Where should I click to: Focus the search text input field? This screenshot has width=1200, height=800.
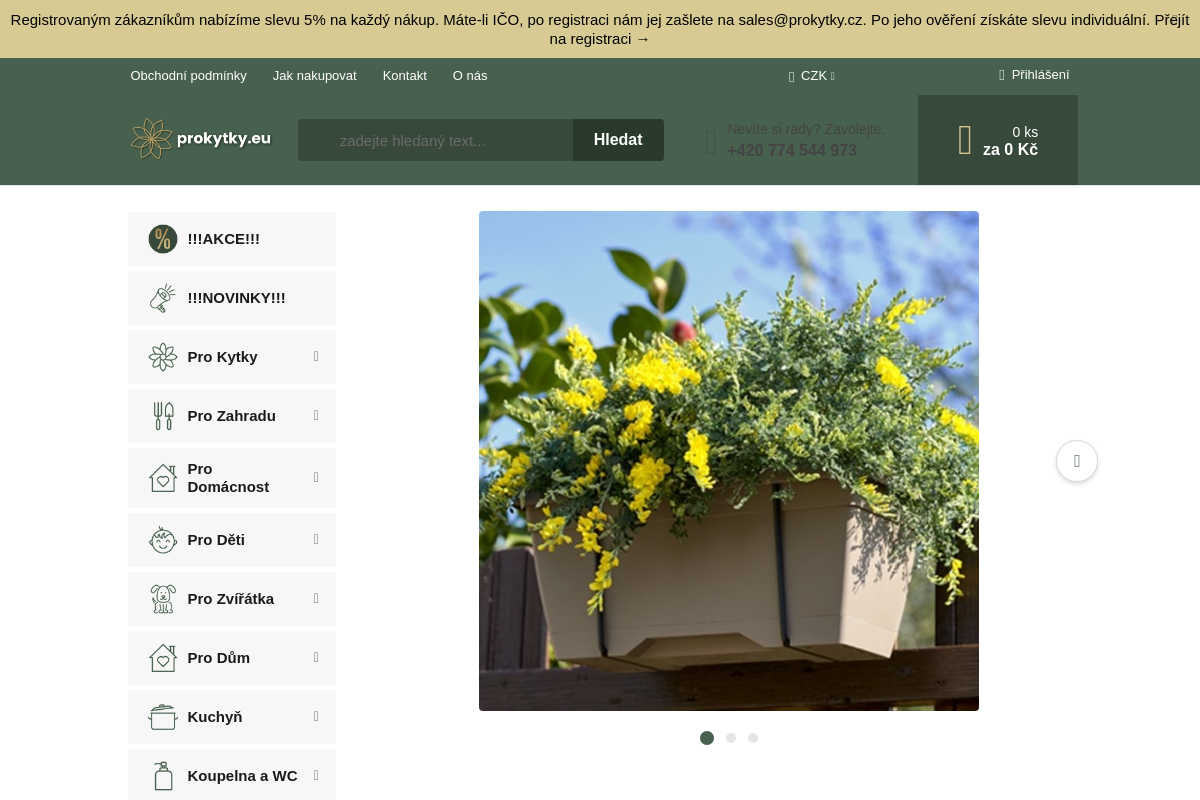click(x=436, y=140)
